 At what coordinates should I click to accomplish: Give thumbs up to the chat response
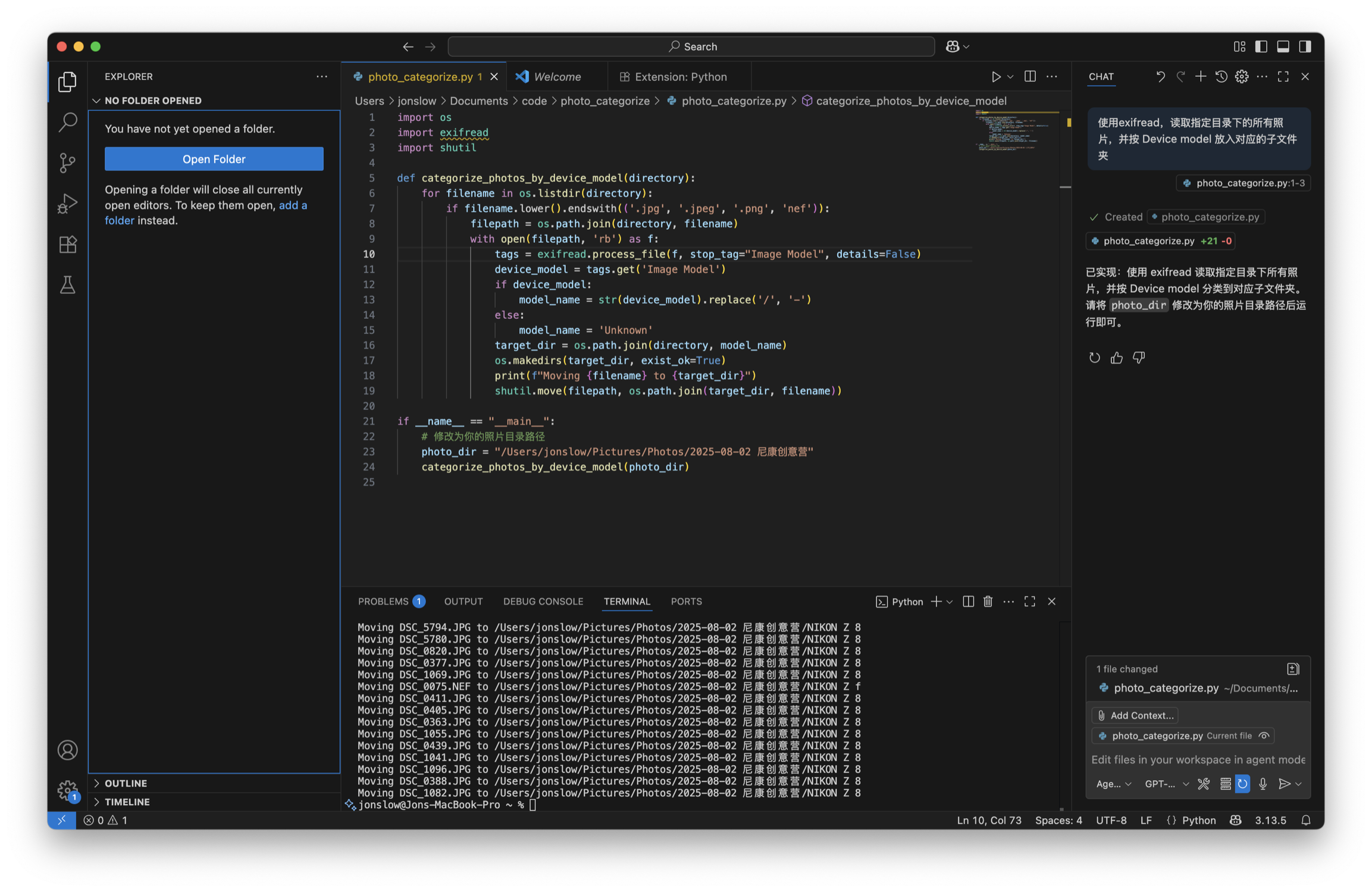coord(1116,358)
